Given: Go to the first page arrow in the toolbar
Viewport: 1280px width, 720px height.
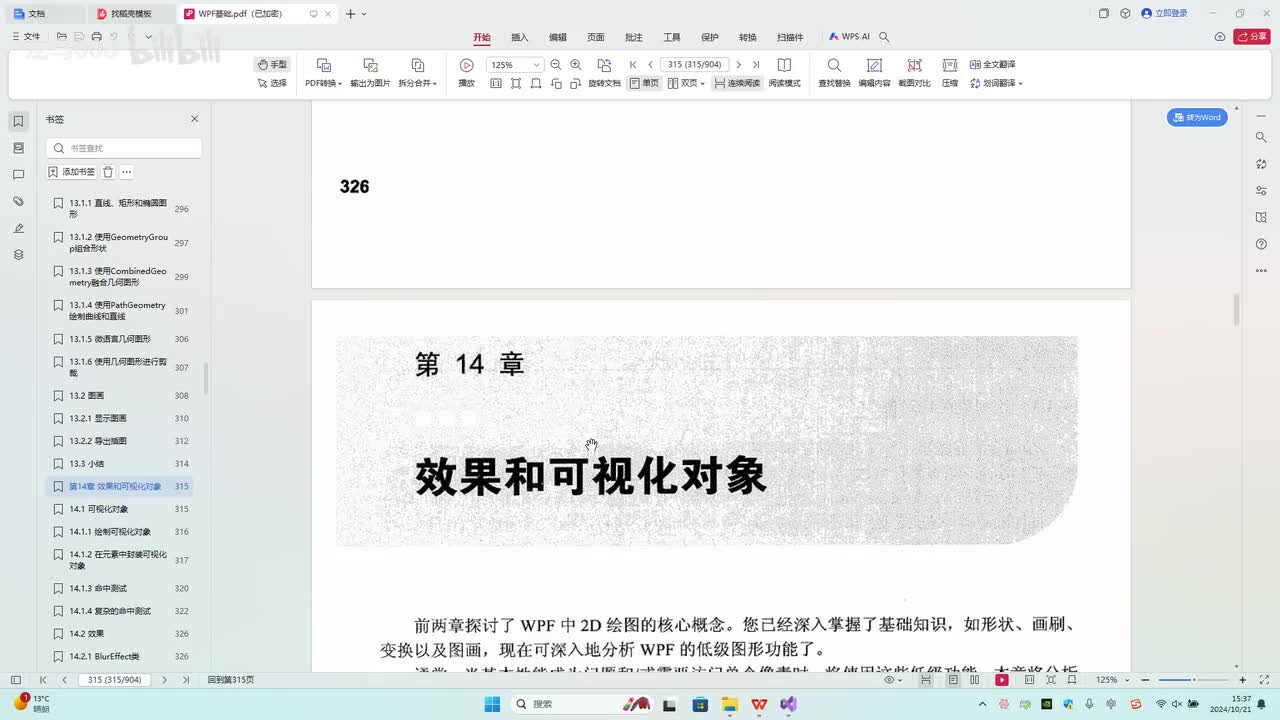Looking at the screenshot, I should click(x=633, y=64).
